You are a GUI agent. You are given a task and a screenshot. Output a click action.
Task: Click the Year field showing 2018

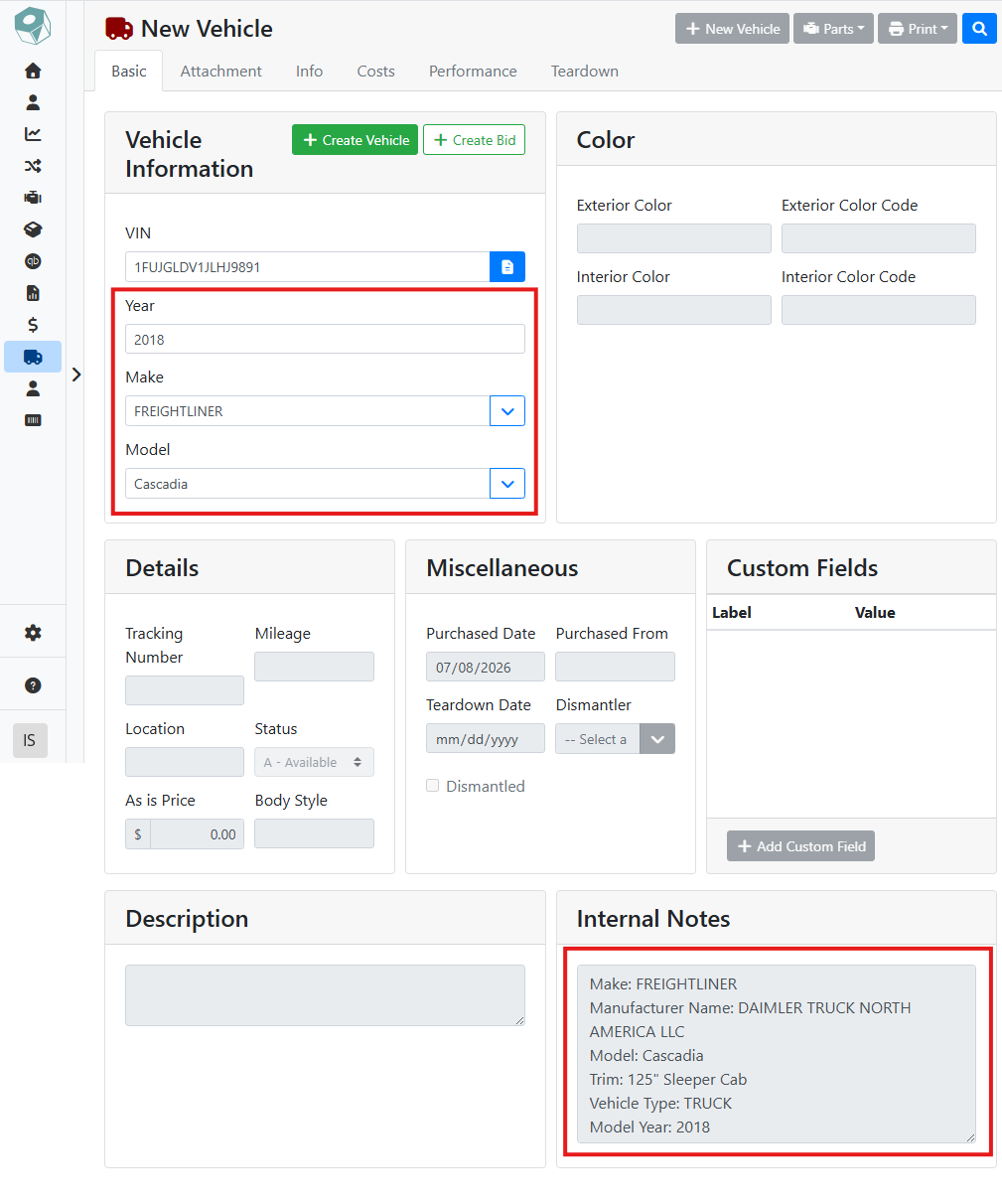pos(325,339)
